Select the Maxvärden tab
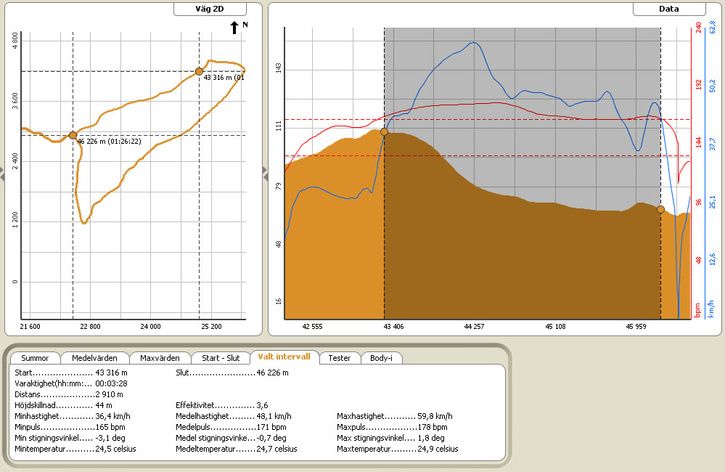This screenshot has width=725, height=472. coord(160,358)
